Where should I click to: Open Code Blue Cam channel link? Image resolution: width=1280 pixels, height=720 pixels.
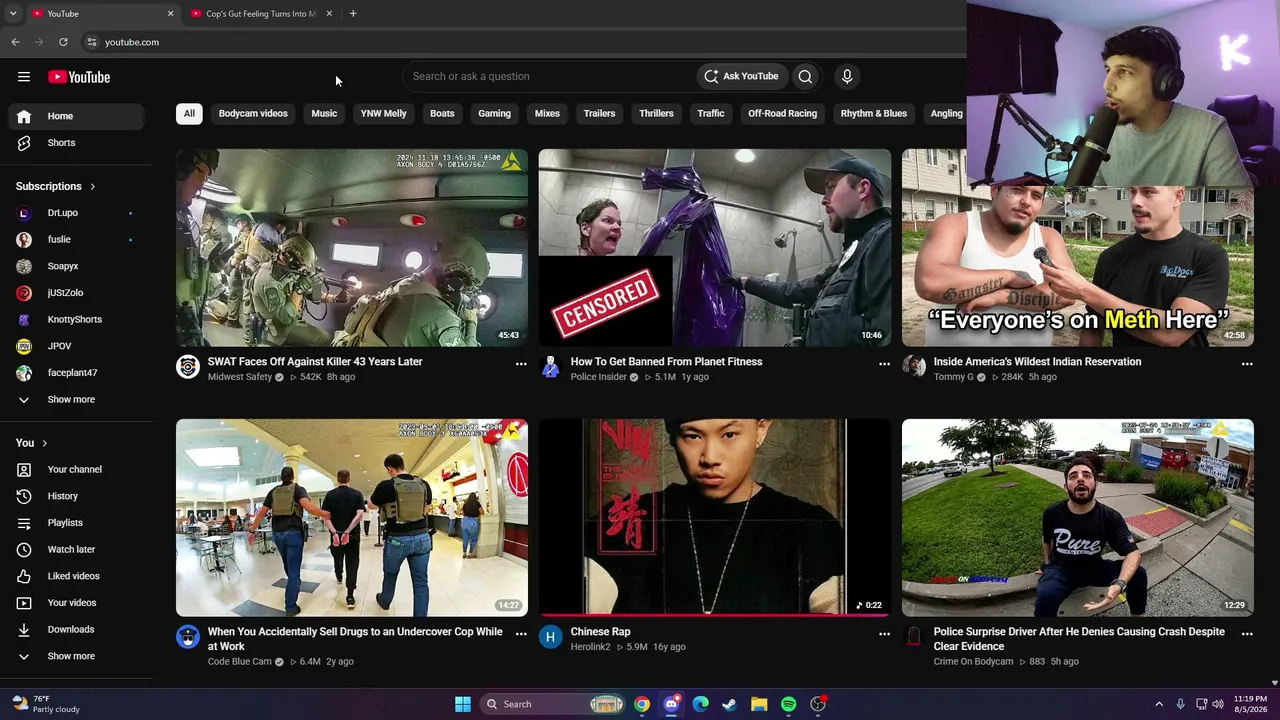(x=239, y=662)
